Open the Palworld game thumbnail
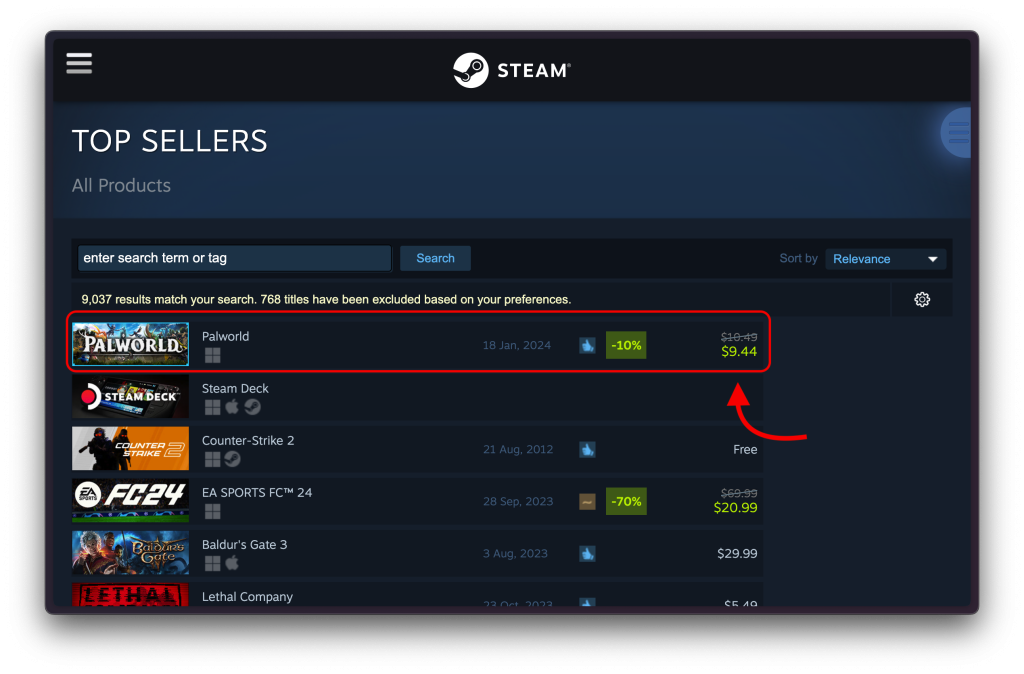The height and width of the screenshot is (674, 1024). (131, 344)
